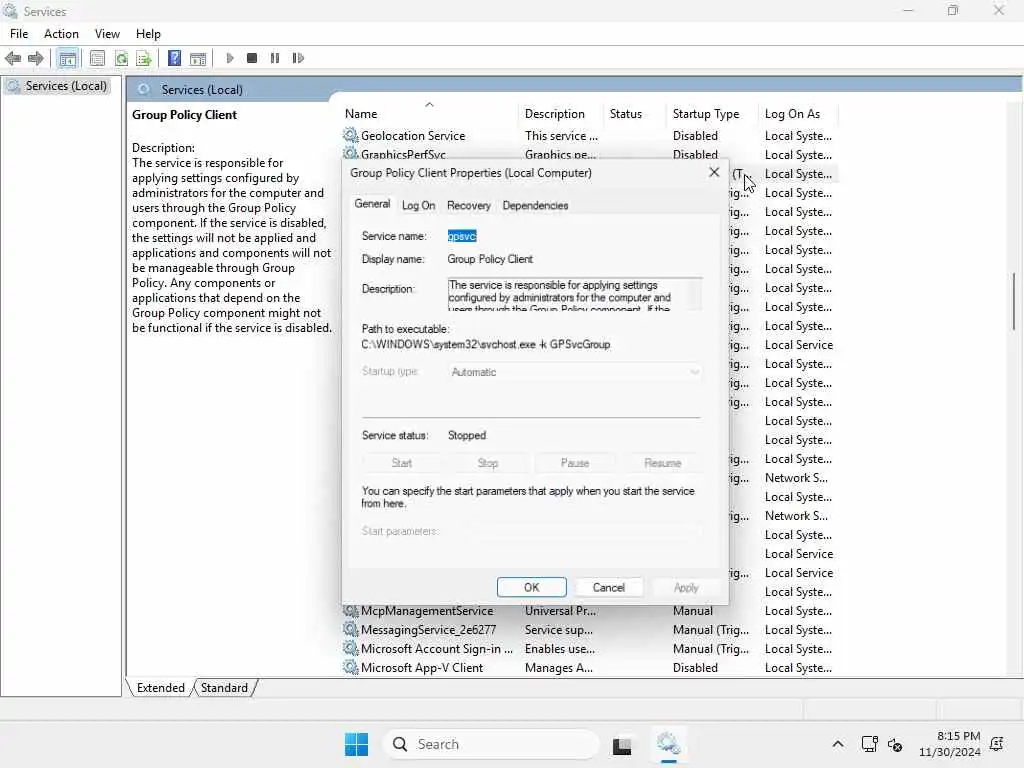Click the Export List toolbar icon

click(x=144, y=58)
